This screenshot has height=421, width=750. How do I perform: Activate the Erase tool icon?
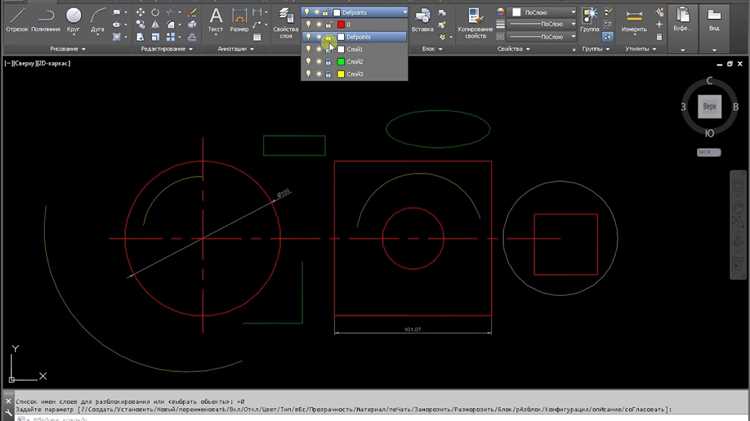click(192, 12)
